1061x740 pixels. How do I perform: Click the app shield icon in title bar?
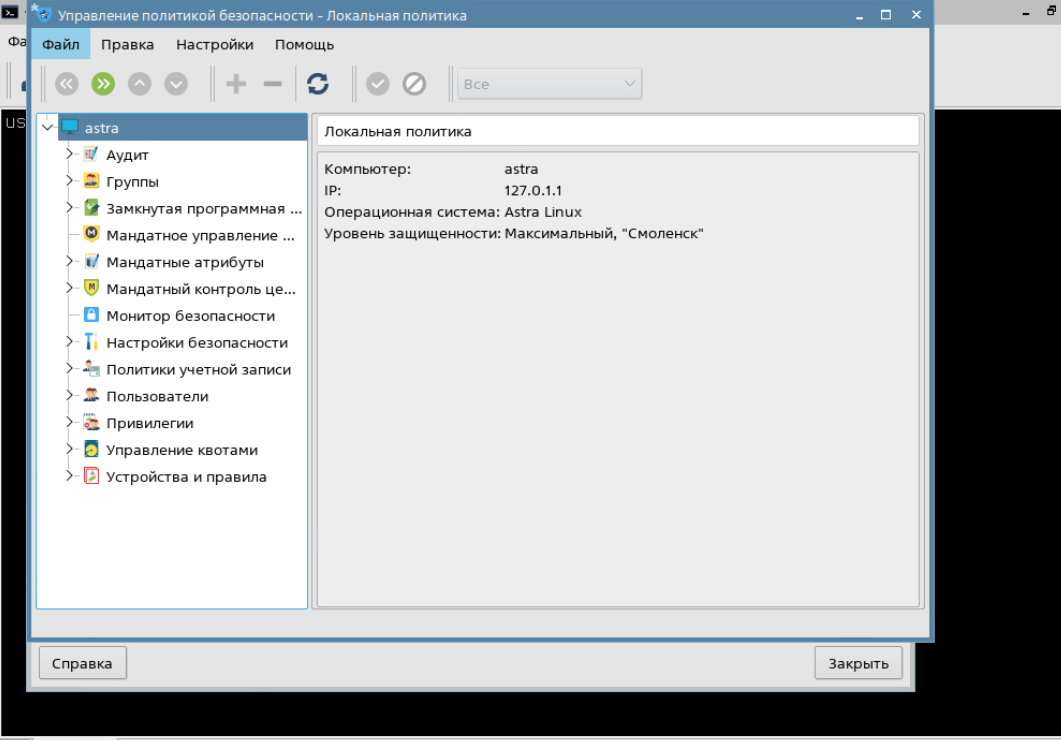click(42, 14)
